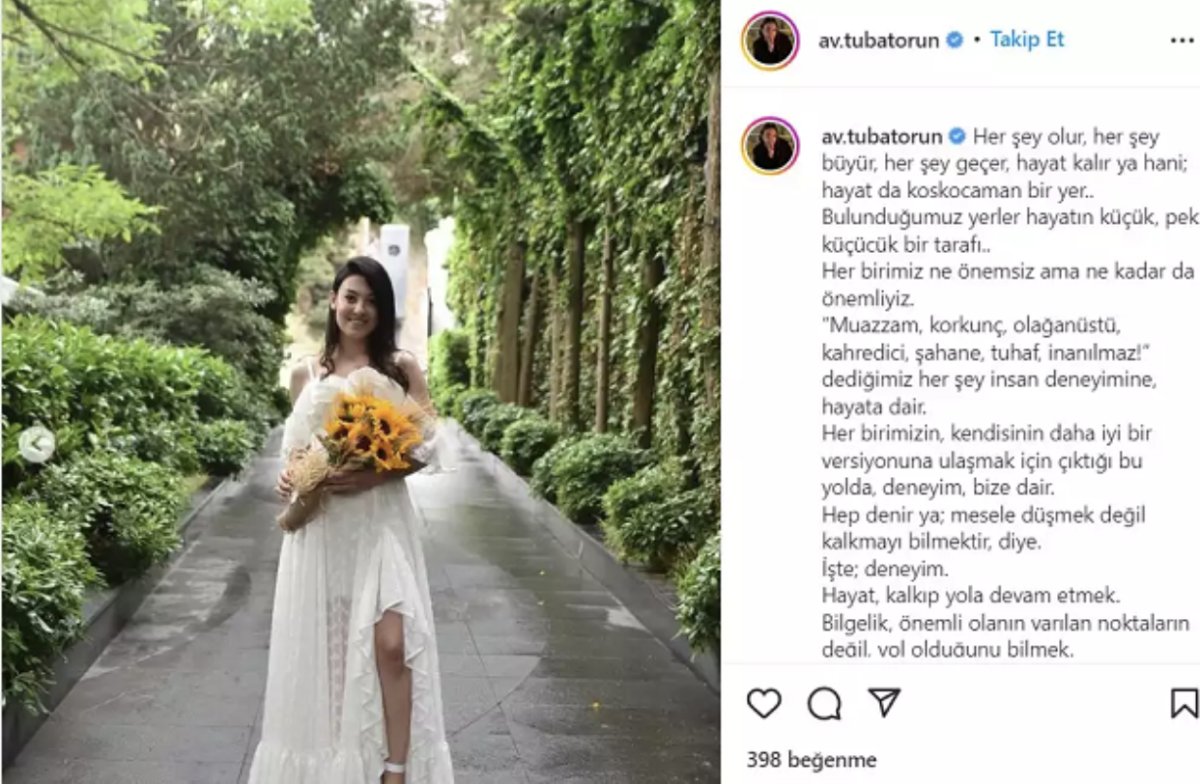Click the verified badge next to caption username

coord(957,136)
